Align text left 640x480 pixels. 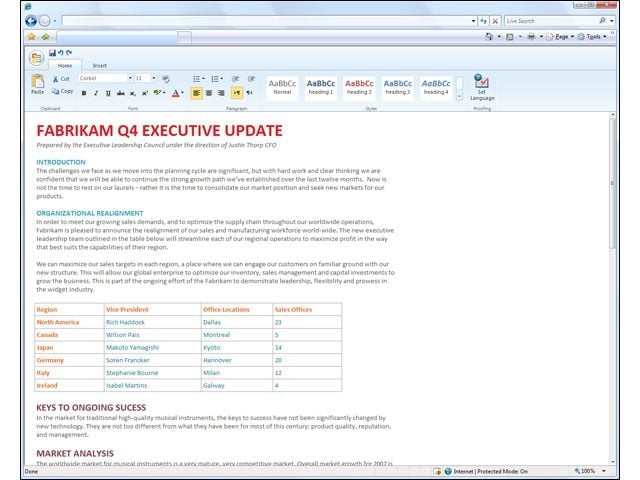[196, 93]
